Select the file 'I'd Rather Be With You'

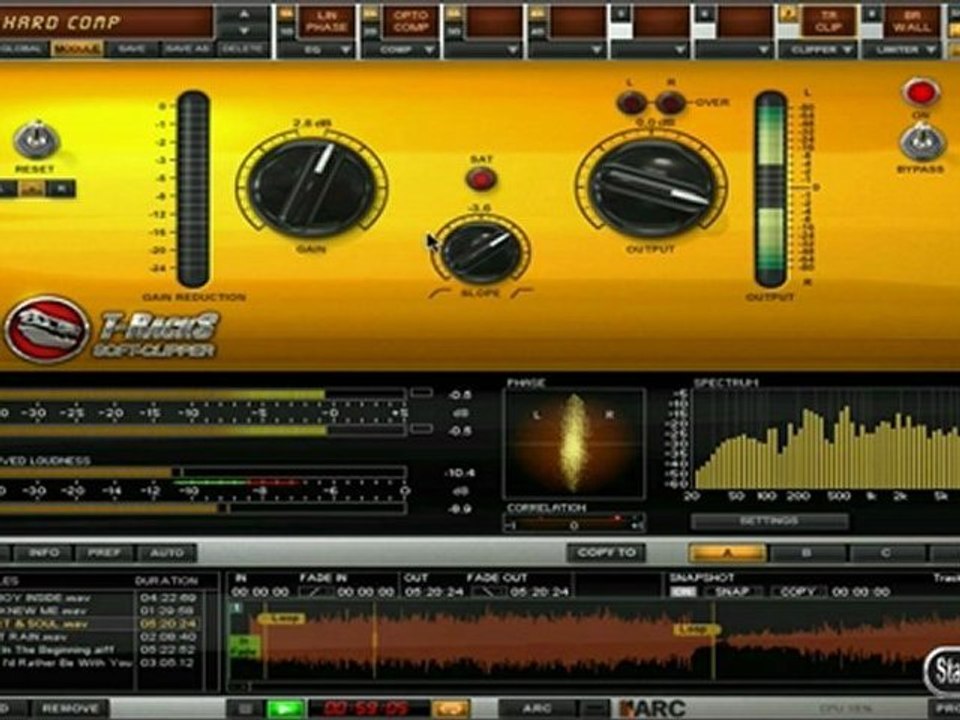click(100, 663)
